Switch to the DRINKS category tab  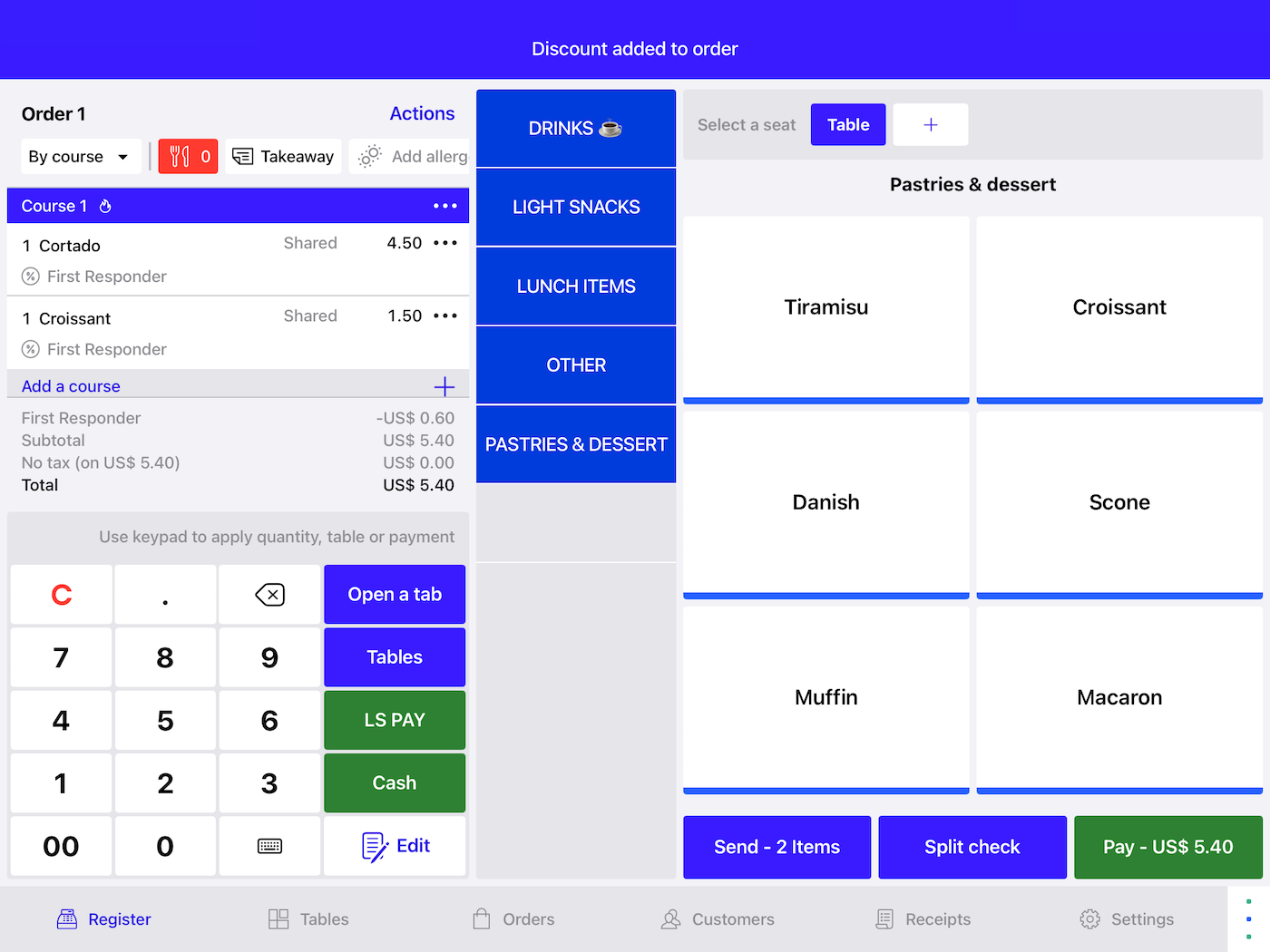575,128
